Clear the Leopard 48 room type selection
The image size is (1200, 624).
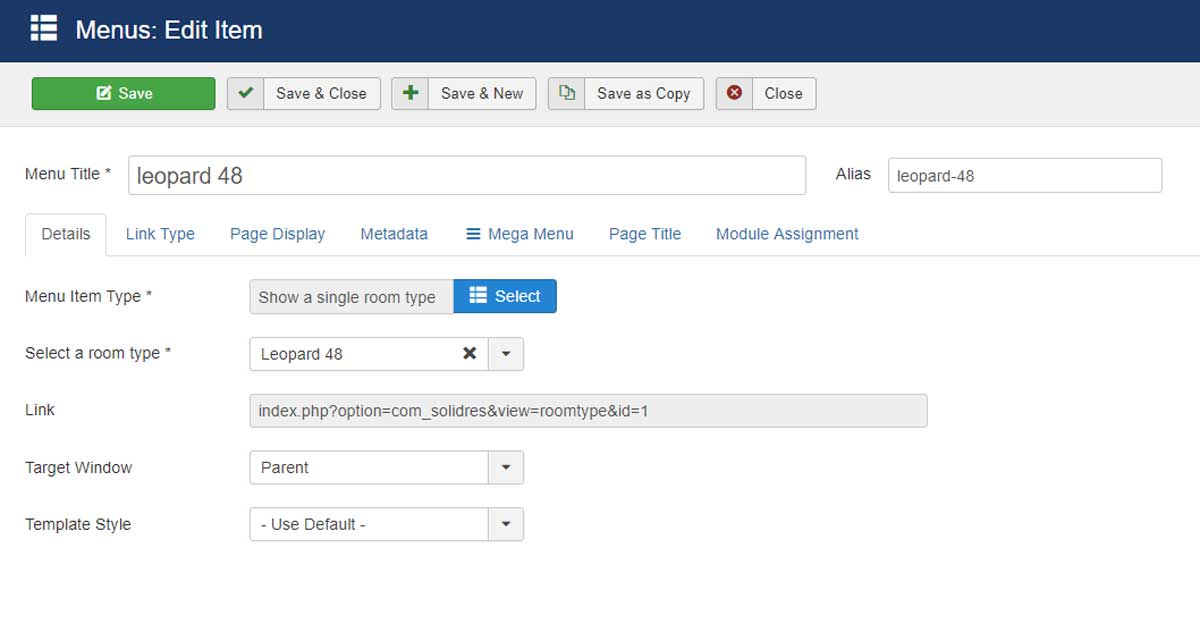[x=469, y=353]
